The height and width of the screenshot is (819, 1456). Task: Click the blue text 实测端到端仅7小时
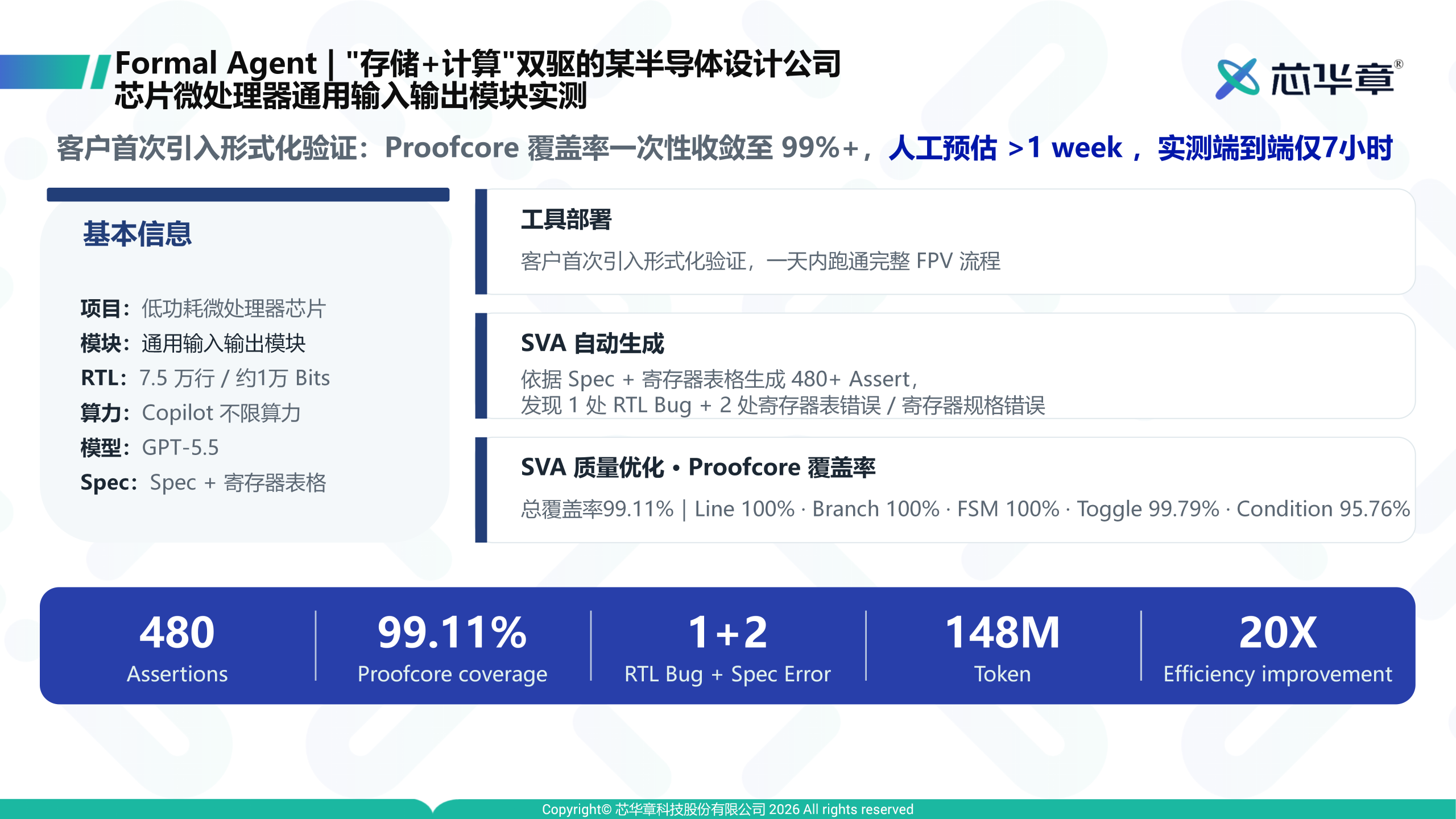(1275, 148)
